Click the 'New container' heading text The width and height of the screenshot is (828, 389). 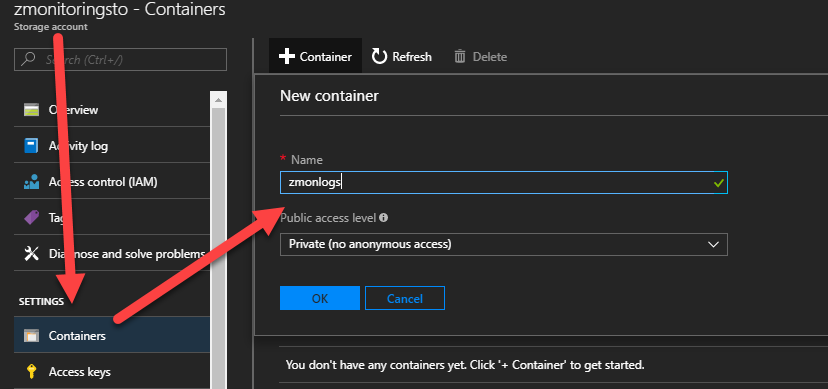329,96
